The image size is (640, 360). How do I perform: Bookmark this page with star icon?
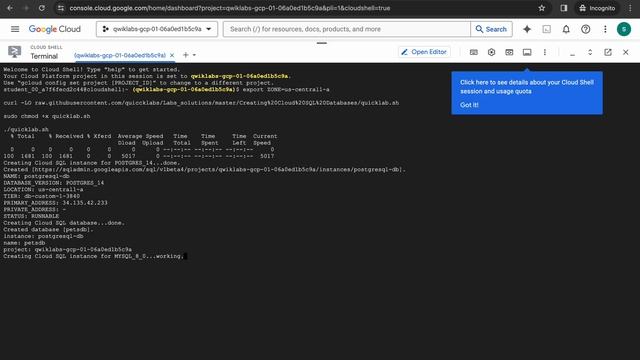542,8
